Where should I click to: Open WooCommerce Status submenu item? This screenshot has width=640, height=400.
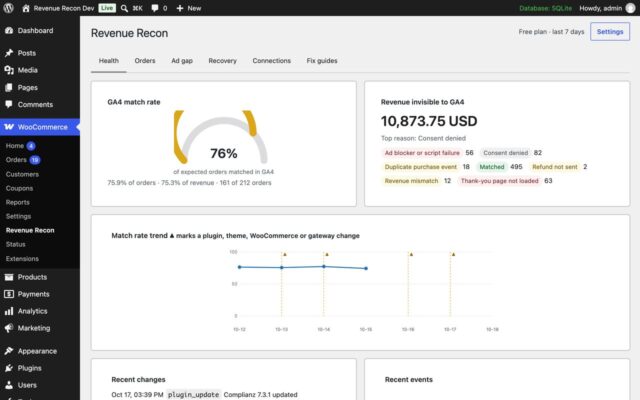pos(16,244)
